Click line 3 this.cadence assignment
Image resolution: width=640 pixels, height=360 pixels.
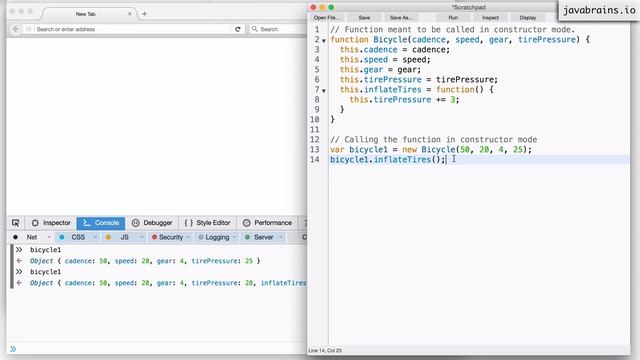[395, 49]
